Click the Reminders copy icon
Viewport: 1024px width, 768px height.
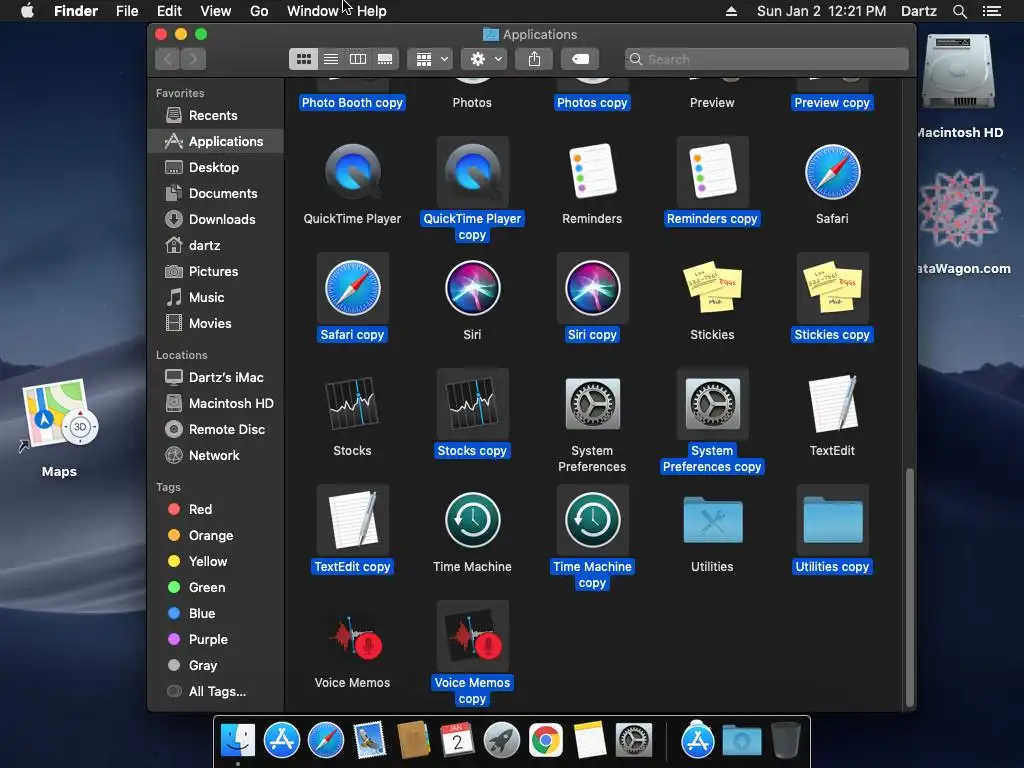pos(712,172)
